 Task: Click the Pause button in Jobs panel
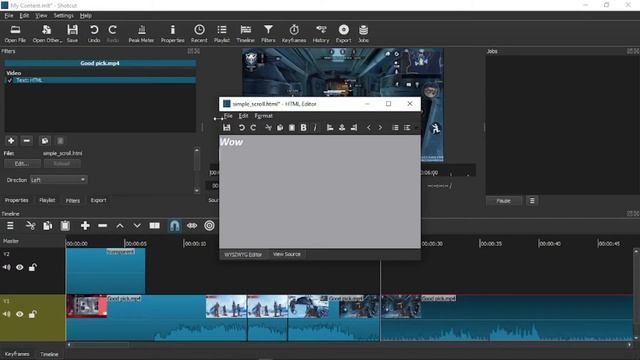(x=504, y=201)
